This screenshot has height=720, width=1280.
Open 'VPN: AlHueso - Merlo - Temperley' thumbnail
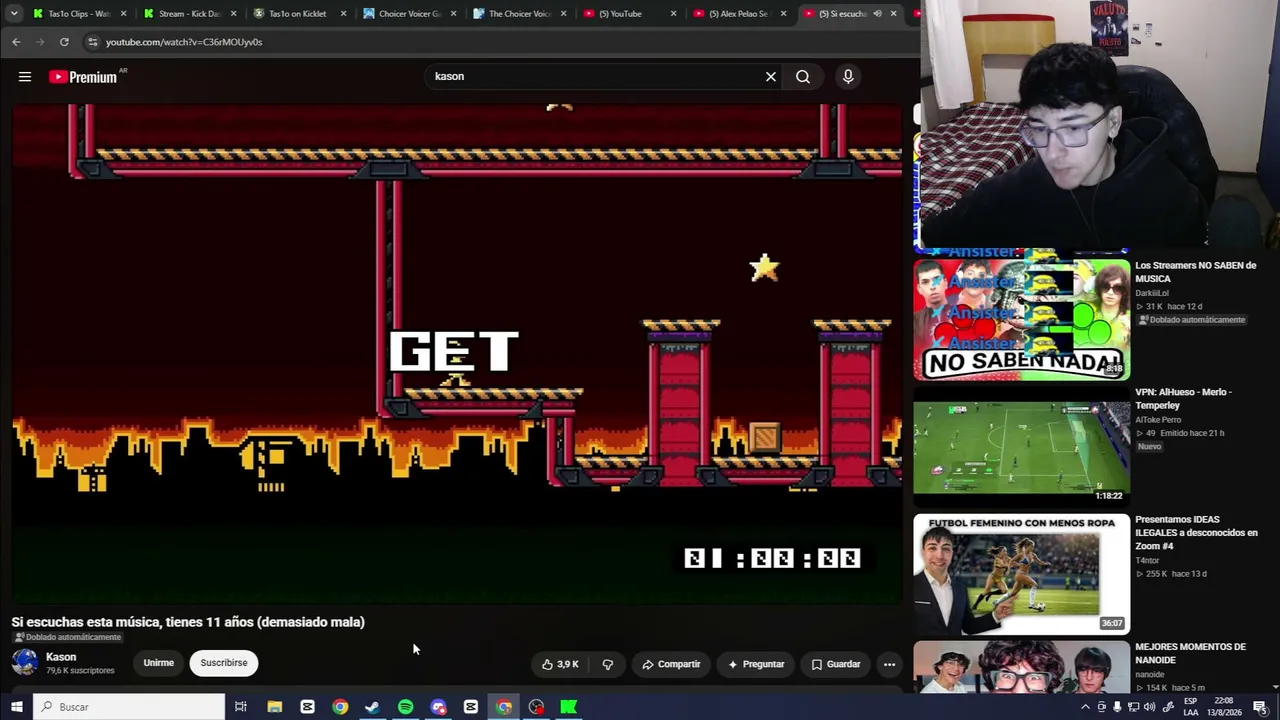click(x=1021, y=446)
